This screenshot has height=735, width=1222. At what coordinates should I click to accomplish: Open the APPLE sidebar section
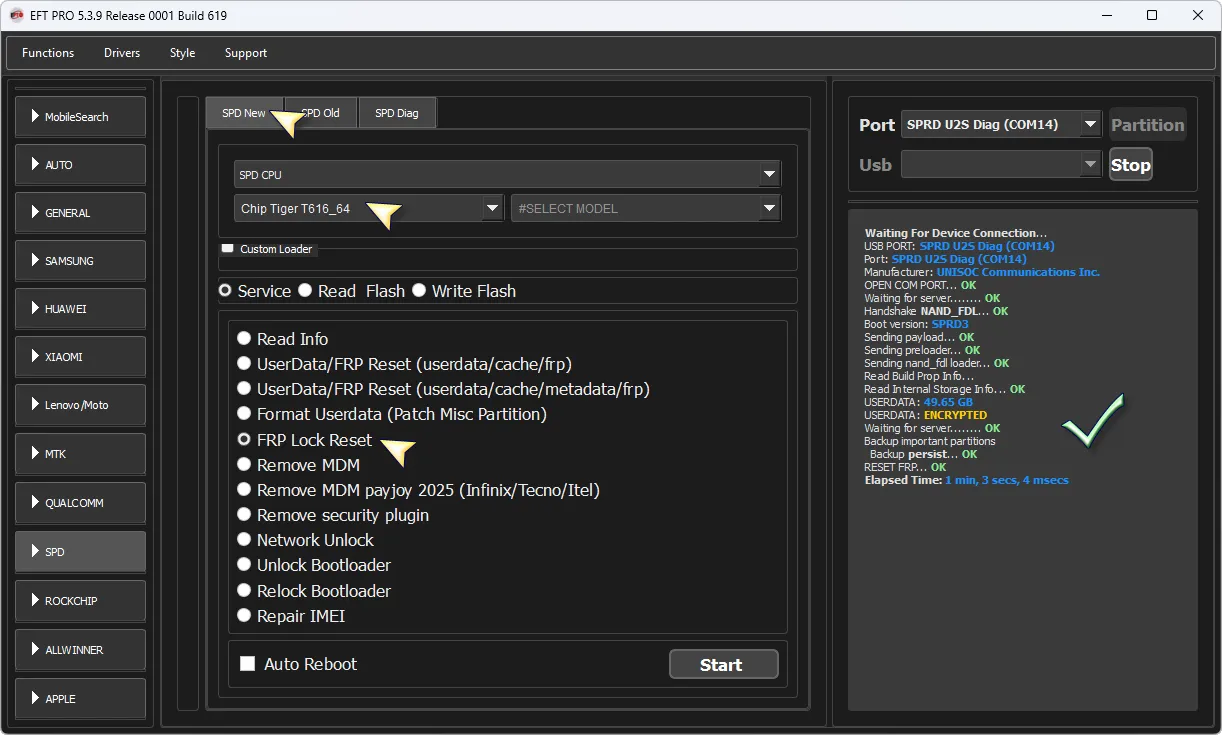(x=80, y=698)
